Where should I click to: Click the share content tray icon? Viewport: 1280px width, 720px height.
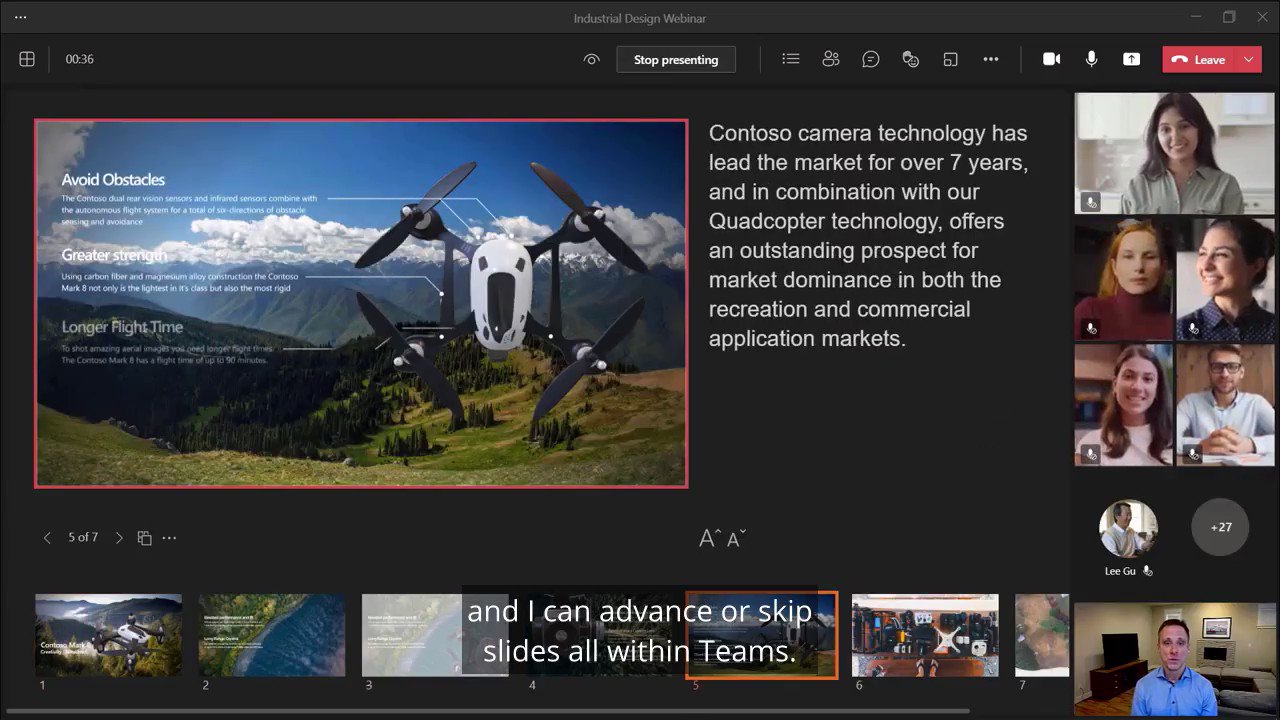coord(1132,59)
